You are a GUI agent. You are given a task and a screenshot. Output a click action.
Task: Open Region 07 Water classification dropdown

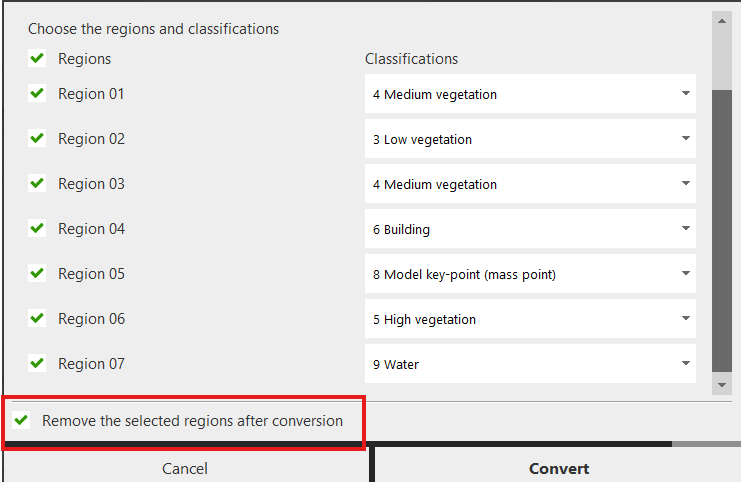530,364
